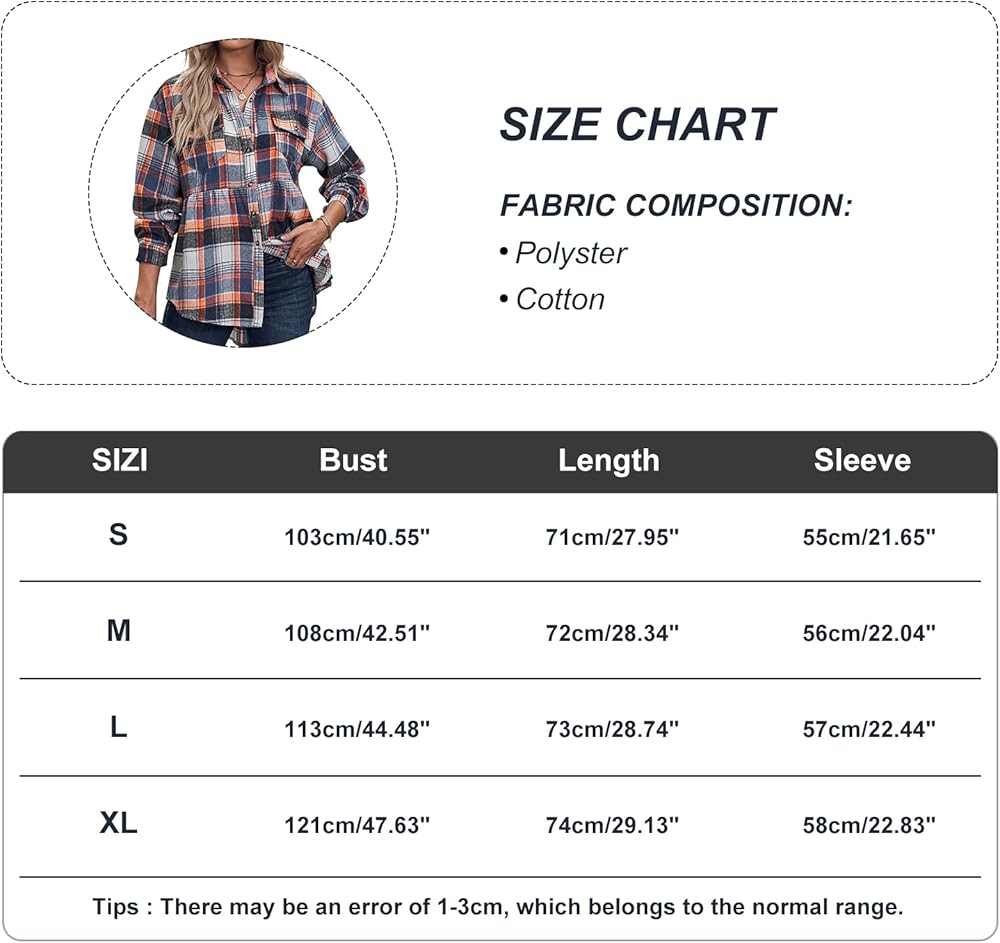This screenshot has height=943, width=1000.
Task: Click the Tips note about 1-3cm error
Action: coord(498,907)
